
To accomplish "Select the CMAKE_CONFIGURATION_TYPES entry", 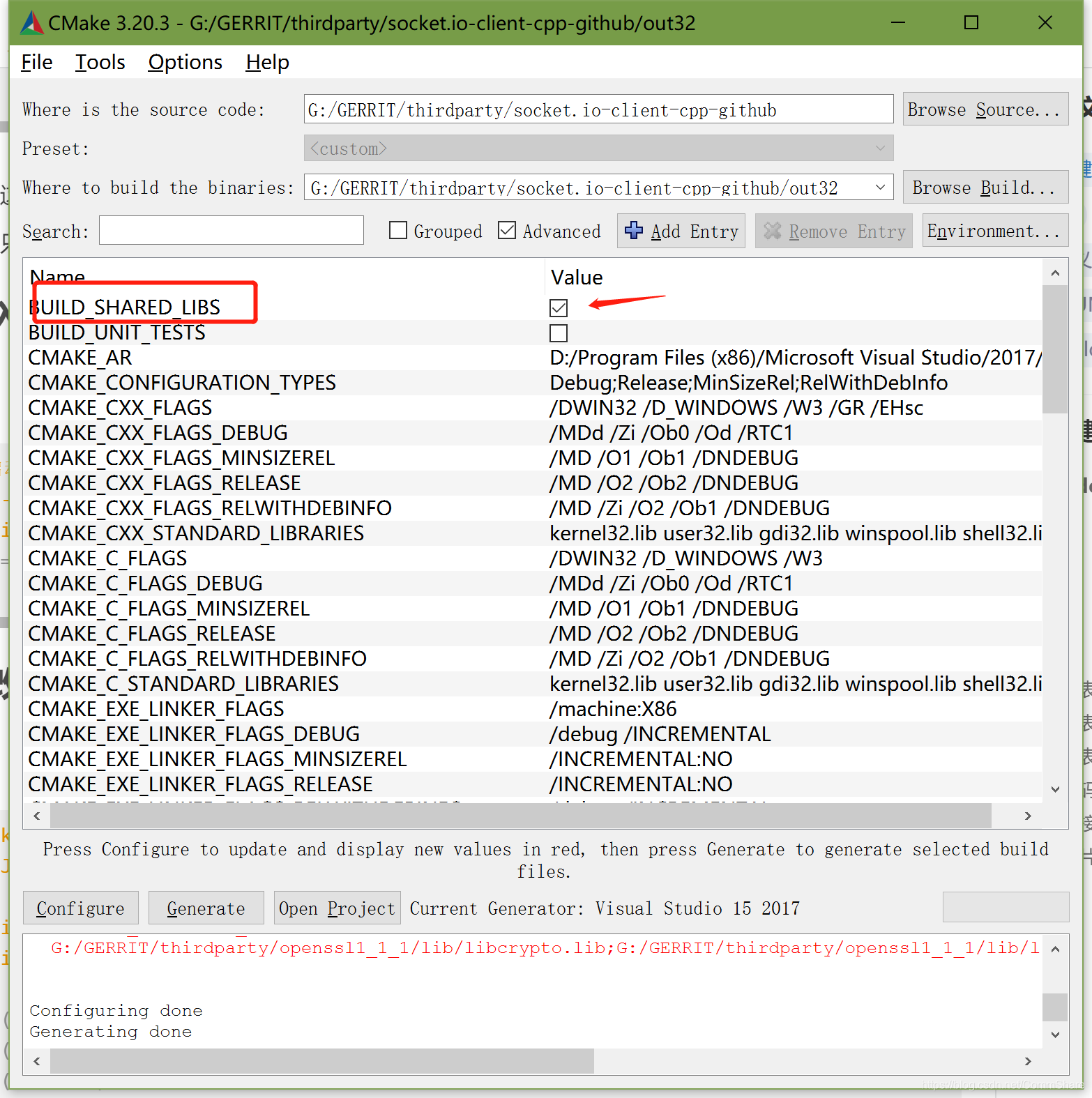I will tap(182, 383).
